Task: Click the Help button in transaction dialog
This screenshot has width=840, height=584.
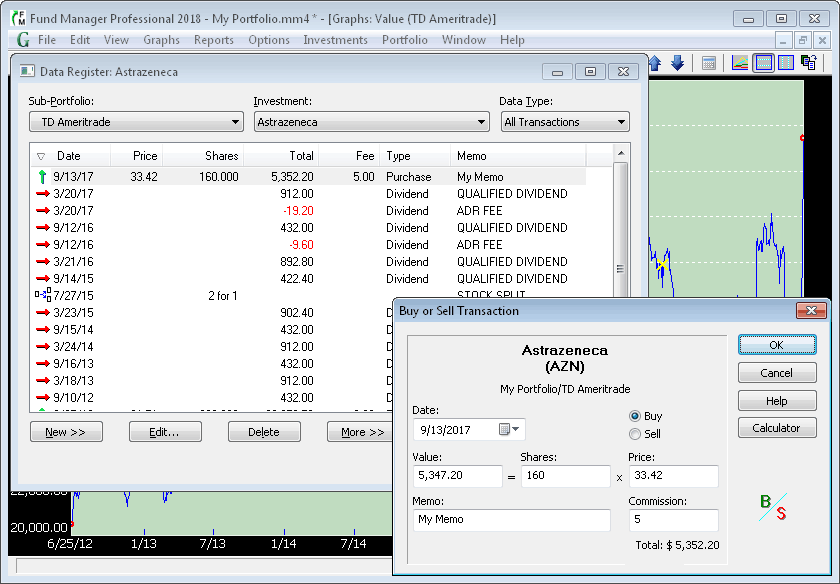Action: (777, 401)
